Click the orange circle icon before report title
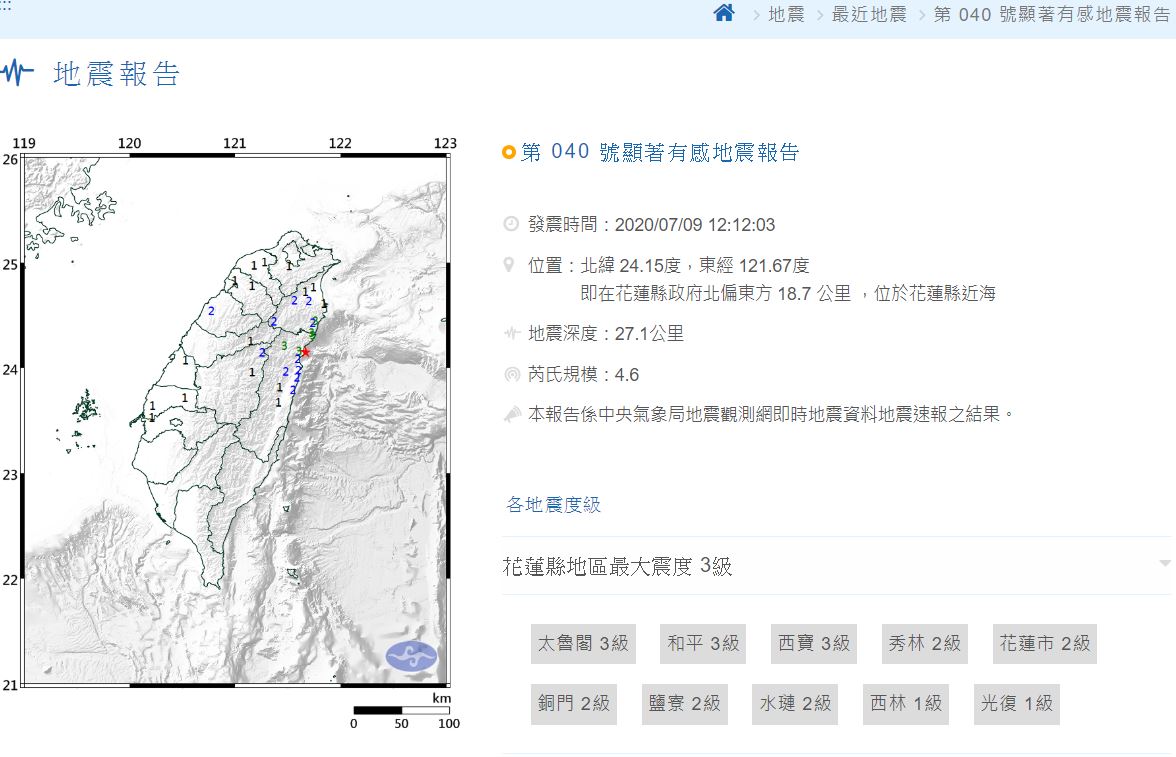Viewport: 1176px width, 757px height. coord(509,153)
